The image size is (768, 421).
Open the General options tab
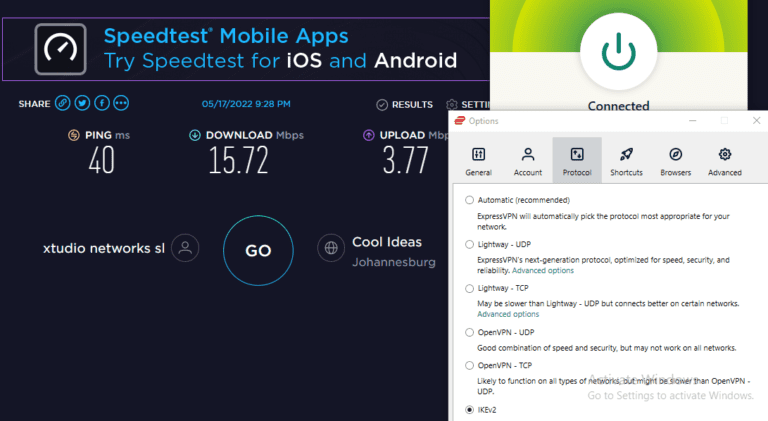tap(479, 161)
